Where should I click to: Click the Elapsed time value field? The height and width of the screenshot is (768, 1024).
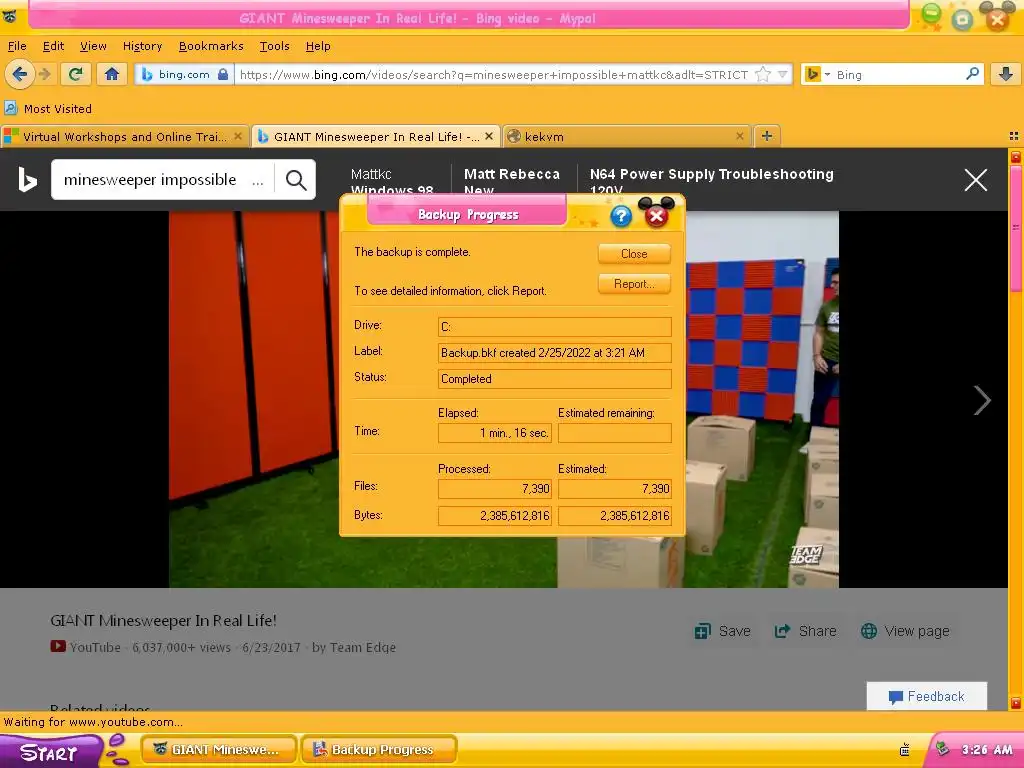pos(495,433)
